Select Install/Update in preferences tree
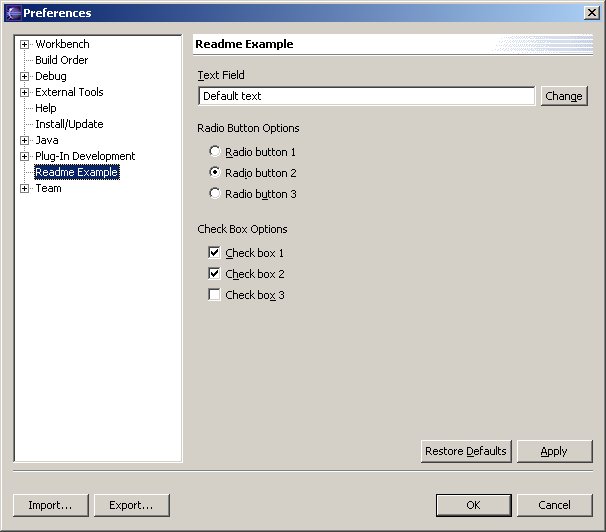This screenshot has width=606, height=532. click(69, 124)
